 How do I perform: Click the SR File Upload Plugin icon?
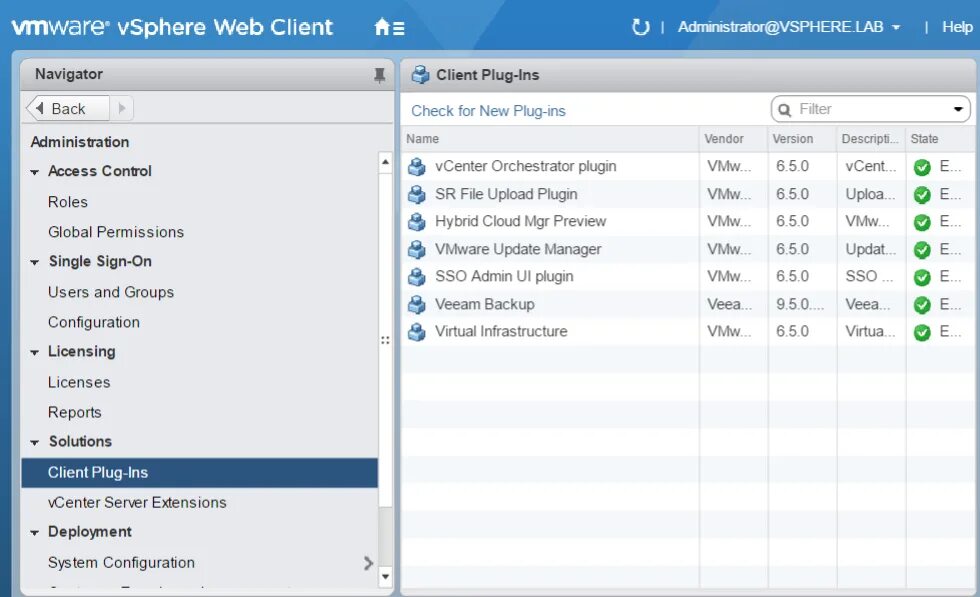click(417, 194)
